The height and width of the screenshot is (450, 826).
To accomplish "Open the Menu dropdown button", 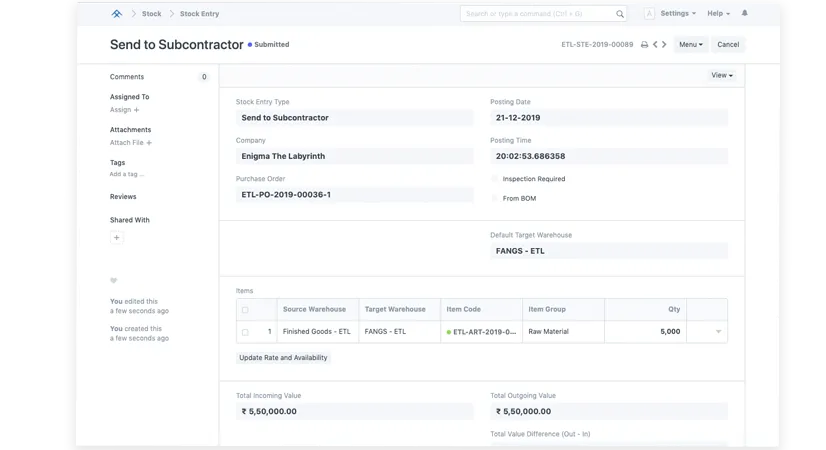I will [690, 45].
